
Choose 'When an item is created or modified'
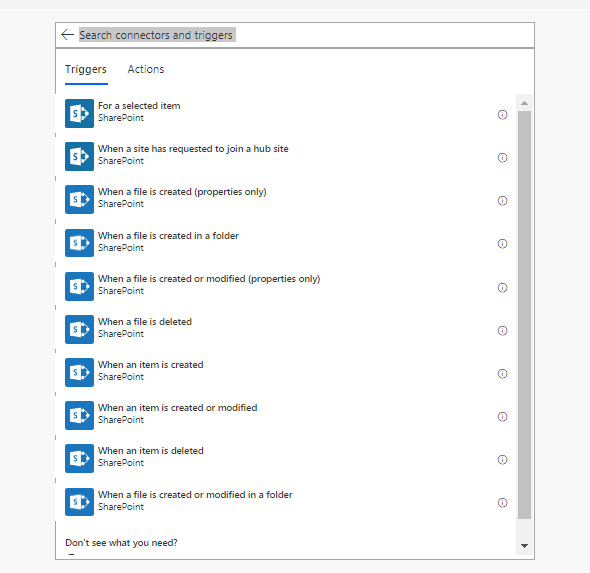pyautogui.click(x=286, y=415)
